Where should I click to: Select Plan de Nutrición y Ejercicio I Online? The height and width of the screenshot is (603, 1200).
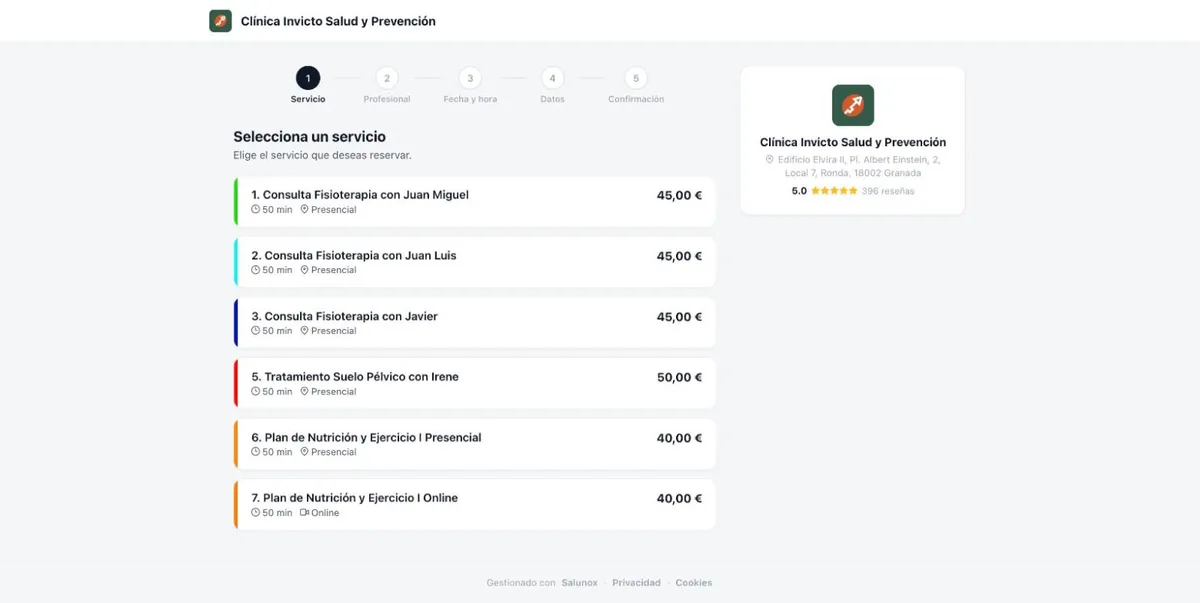tap(475, 505)
